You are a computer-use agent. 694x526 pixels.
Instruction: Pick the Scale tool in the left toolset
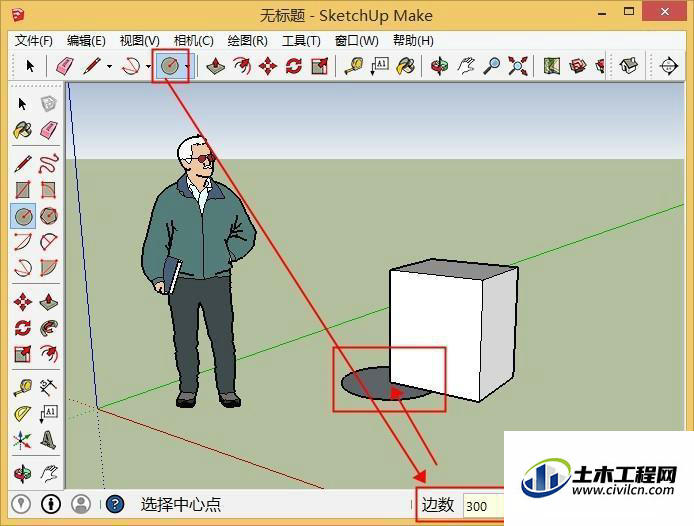pos(23,354)
